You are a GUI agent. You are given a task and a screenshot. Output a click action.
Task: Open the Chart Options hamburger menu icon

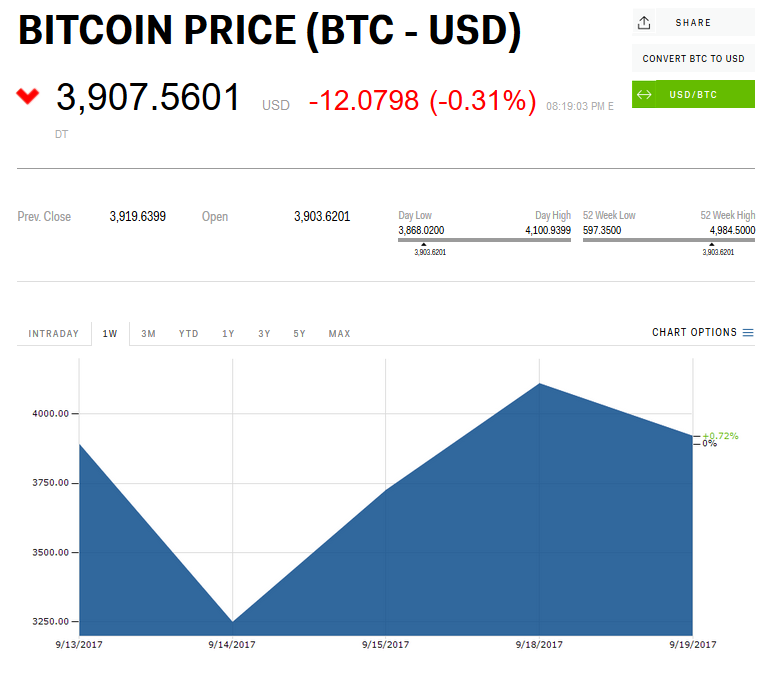pyautogui.click(x=748, y=333)
